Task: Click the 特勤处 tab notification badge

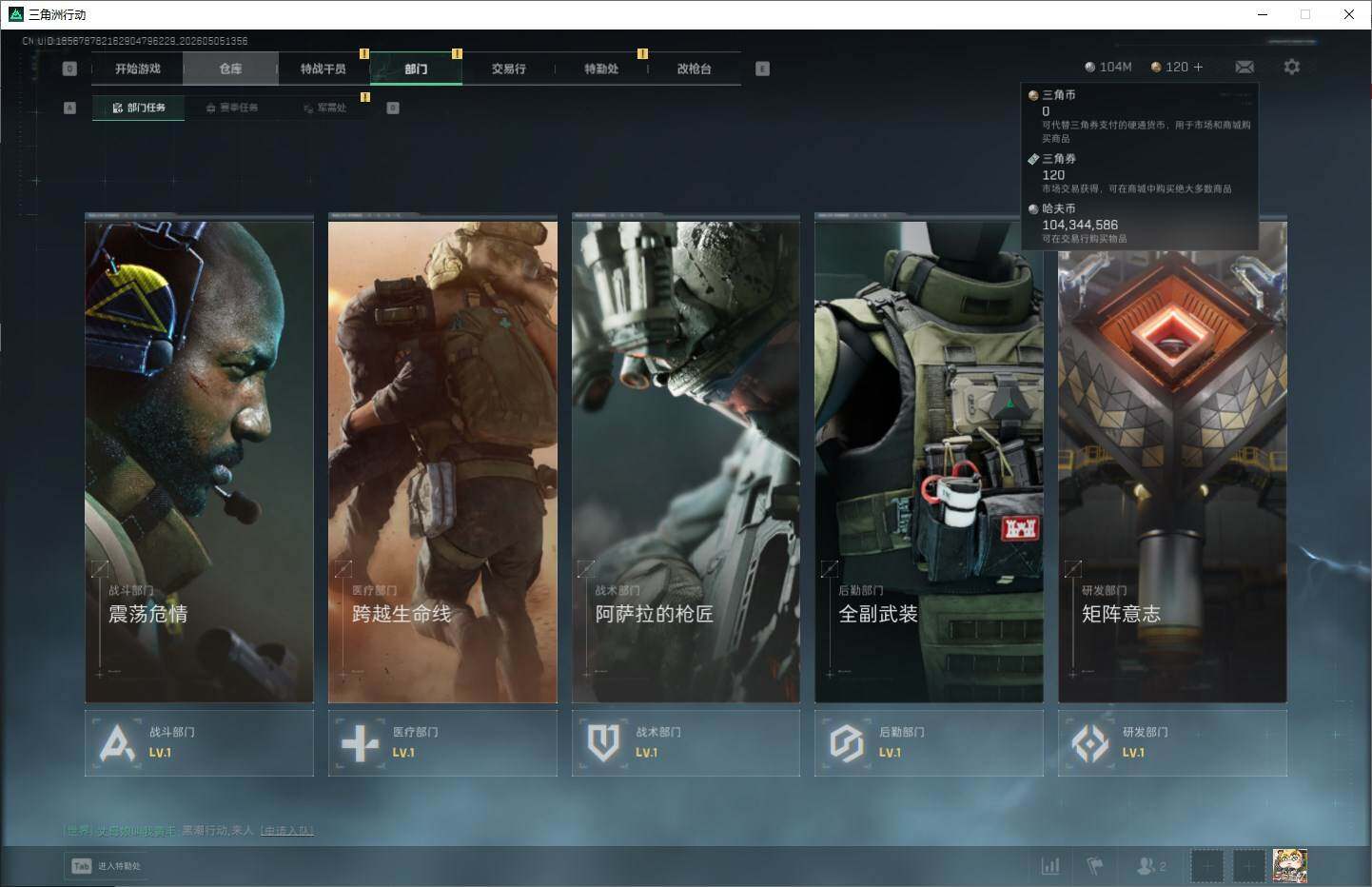Action: [642, 53]
